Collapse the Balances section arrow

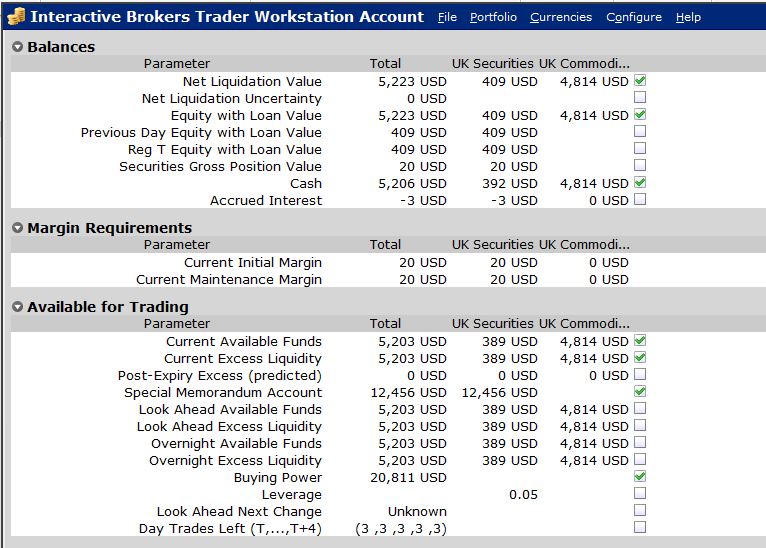[18, 47]
